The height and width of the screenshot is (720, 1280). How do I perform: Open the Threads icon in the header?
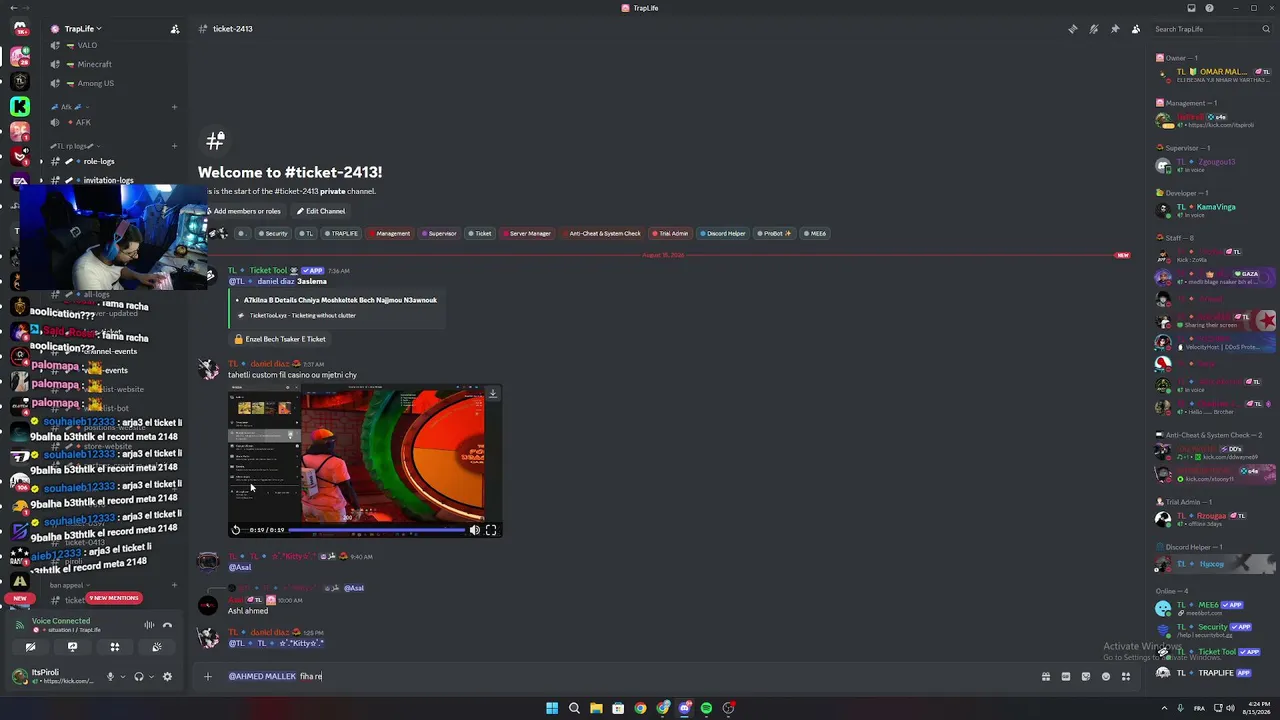(x=1073, y=29)
